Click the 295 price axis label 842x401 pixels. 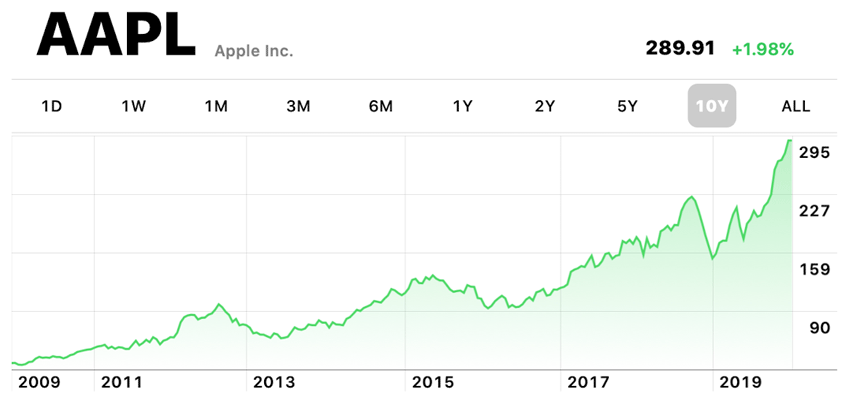tap(816, 153)
